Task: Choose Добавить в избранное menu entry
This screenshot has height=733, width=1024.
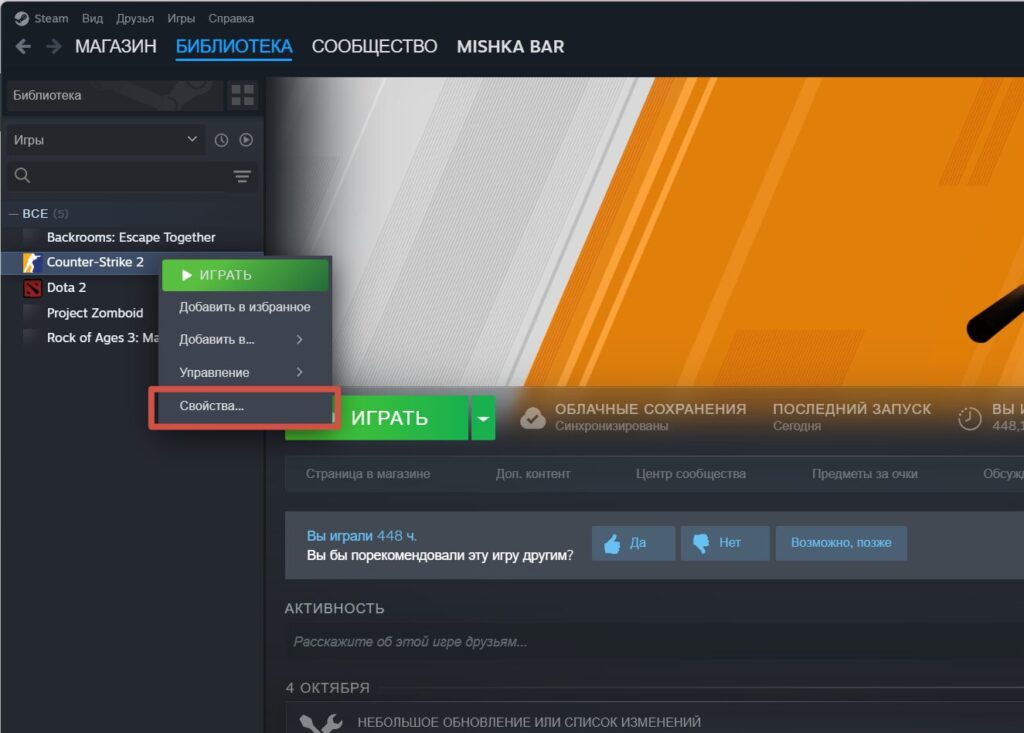Action: coord(245,307)
